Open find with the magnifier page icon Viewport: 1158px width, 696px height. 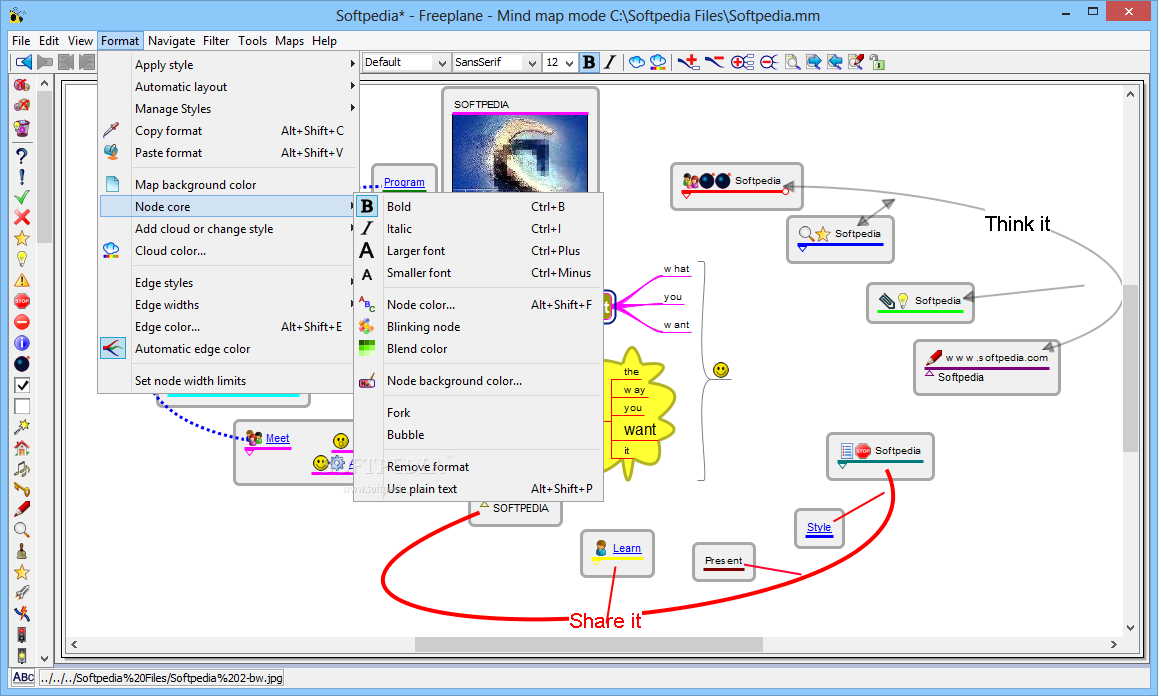[x=792, y=62]
